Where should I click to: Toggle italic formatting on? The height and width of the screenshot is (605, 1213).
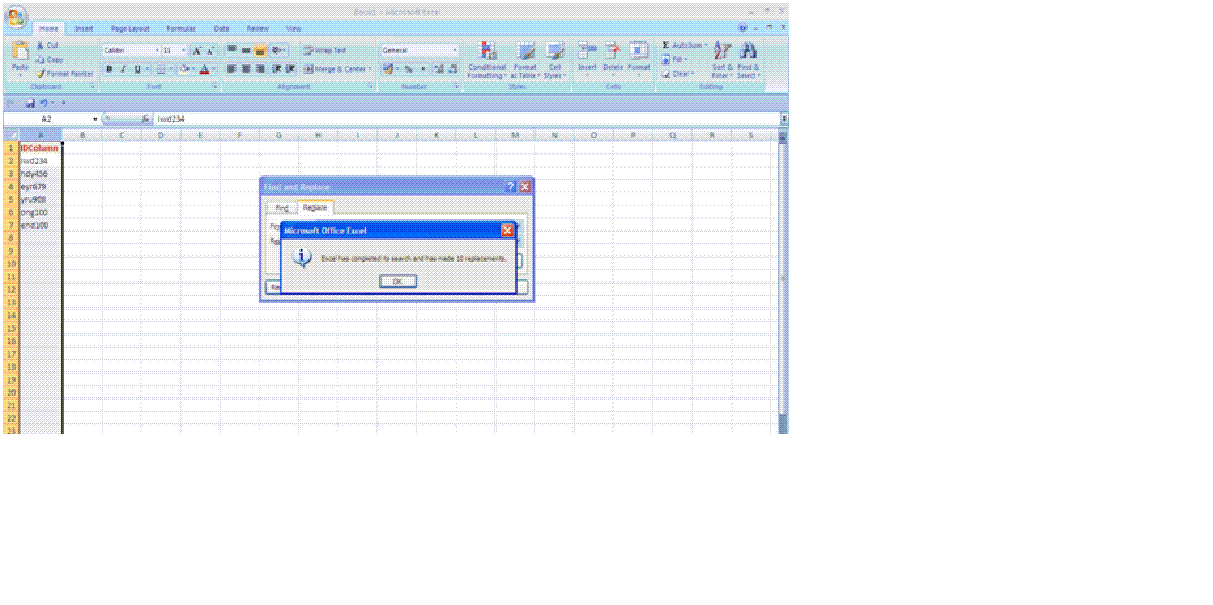pos(122,69)
